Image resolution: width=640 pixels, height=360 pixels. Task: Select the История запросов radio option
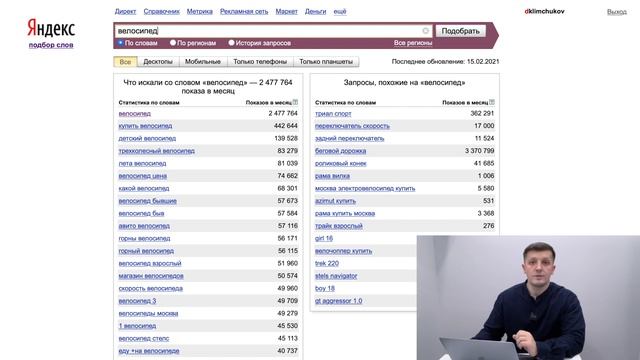point(231,42)
